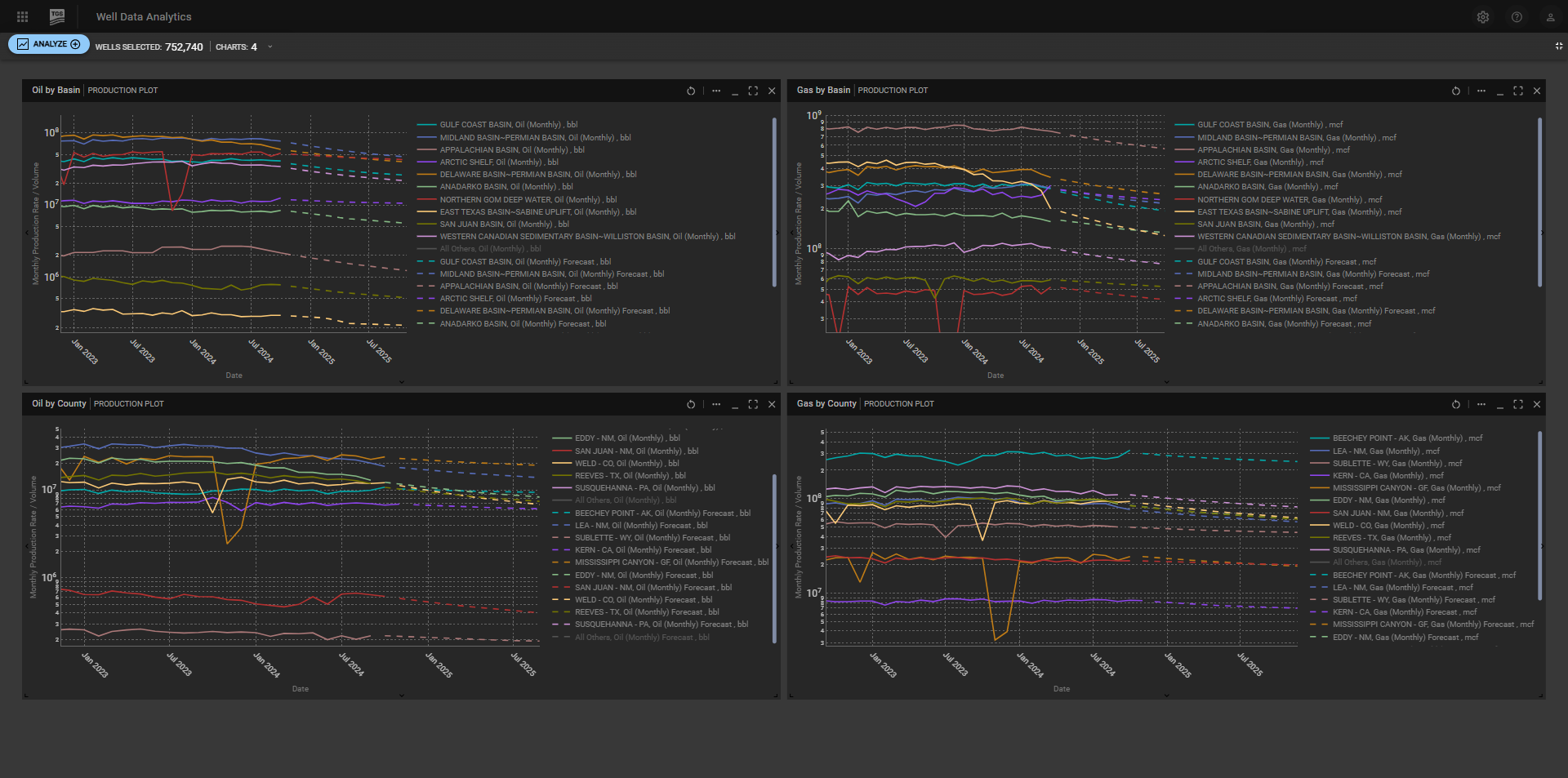
Task: Toggle All Others, Oil (Monthly) in Oil by Basin
Action: point(479,249)
